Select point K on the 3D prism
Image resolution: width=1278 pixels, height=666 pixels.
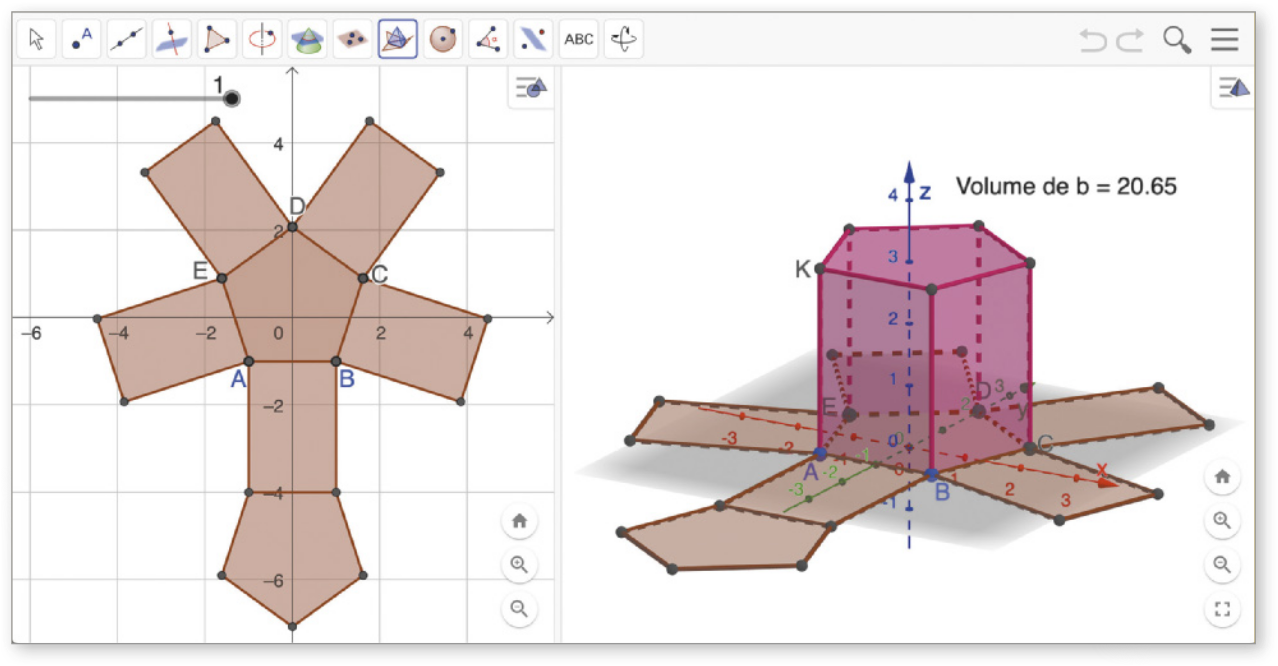click(819, 268)
